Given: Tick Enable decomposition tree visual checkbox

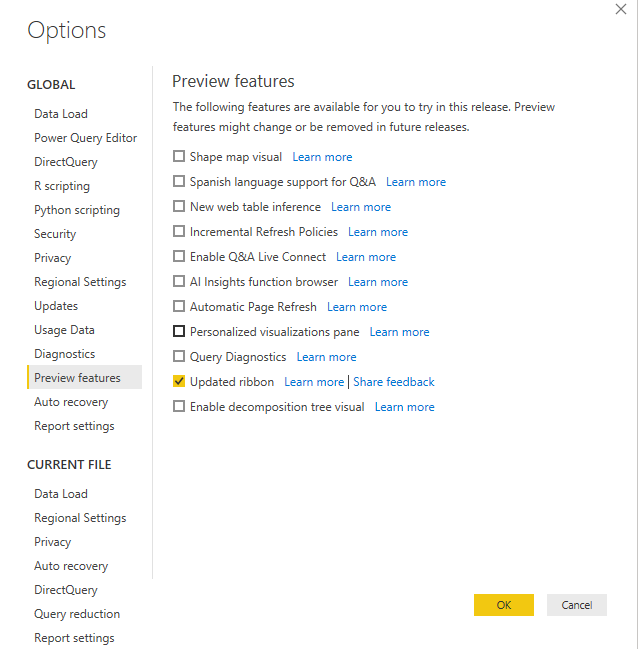Looking at the screenshot, I should click(179, 406).
